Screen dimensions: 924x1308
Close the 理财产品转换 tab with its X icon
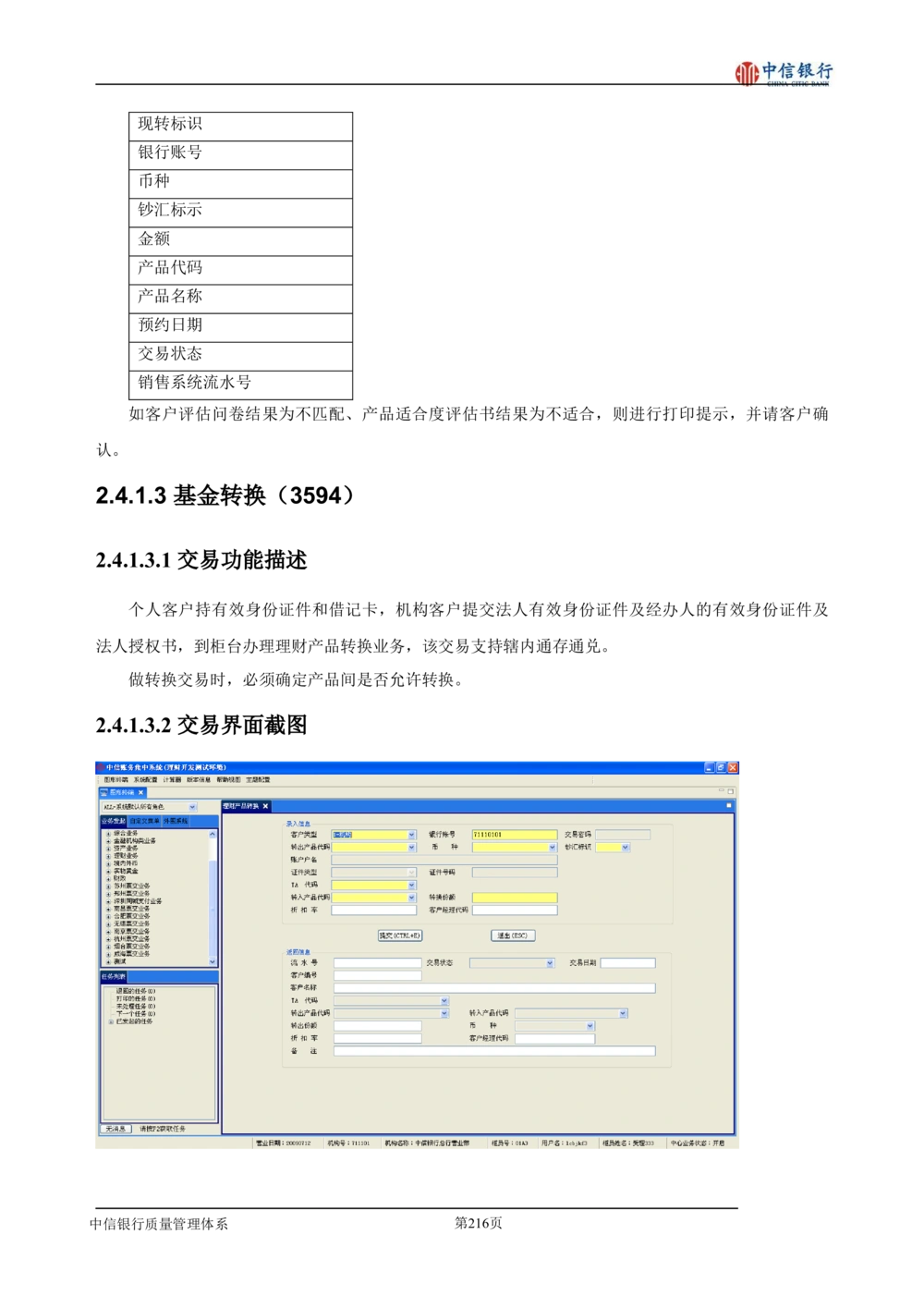coord(265,806)
